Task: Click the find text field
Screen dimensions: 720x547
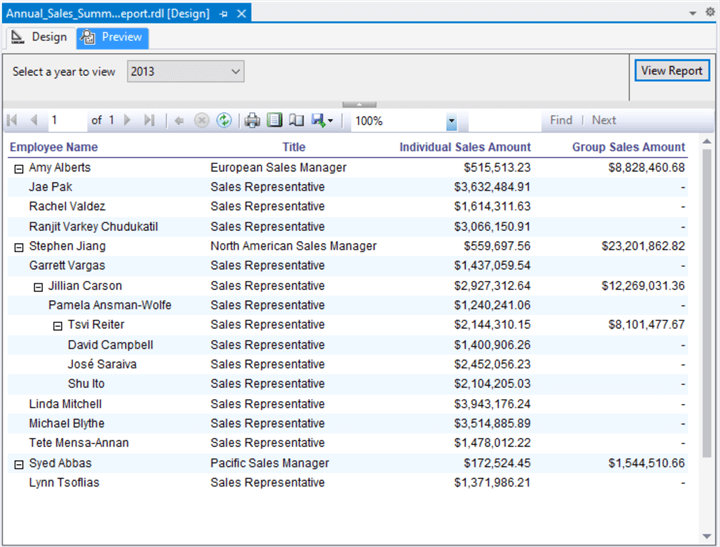Action: point(504,121)
